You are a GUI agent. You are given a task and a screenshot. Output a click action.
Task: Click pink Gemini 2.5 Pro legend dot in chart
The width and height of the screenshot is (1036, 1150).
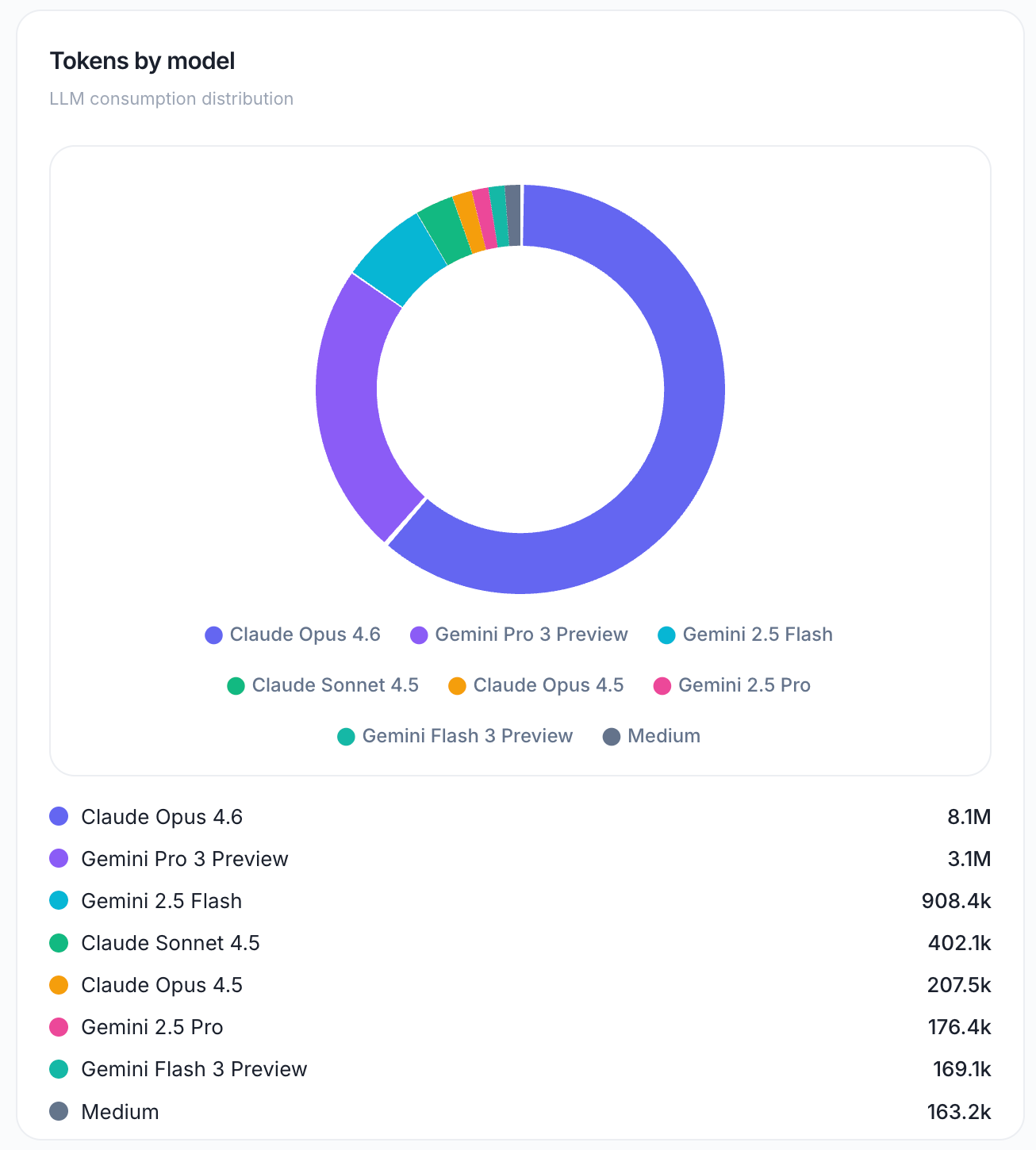click(x=662, y=686)
